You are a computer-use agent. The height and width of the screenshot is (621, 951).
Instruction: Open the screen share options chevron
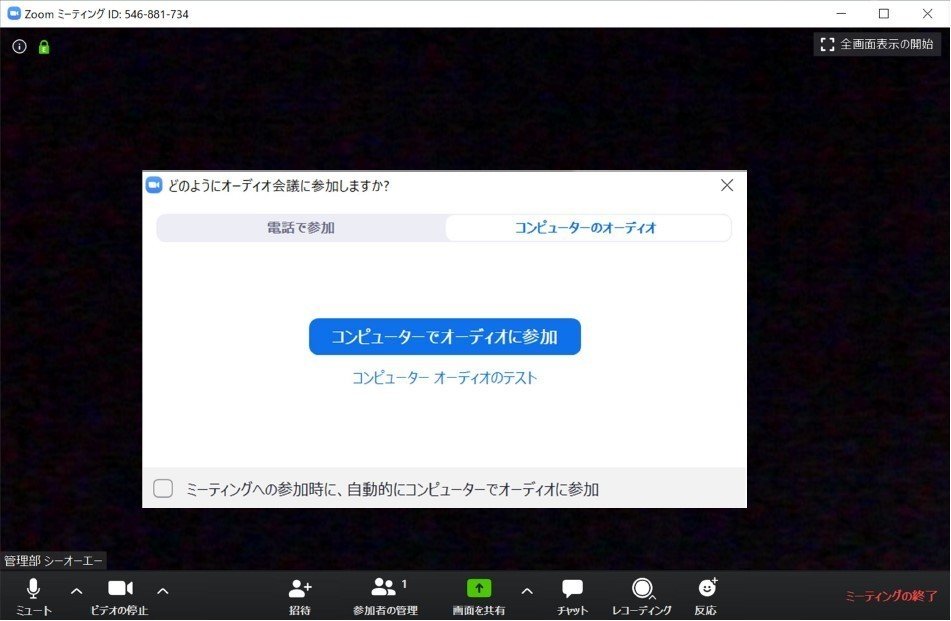coord(527,592)
